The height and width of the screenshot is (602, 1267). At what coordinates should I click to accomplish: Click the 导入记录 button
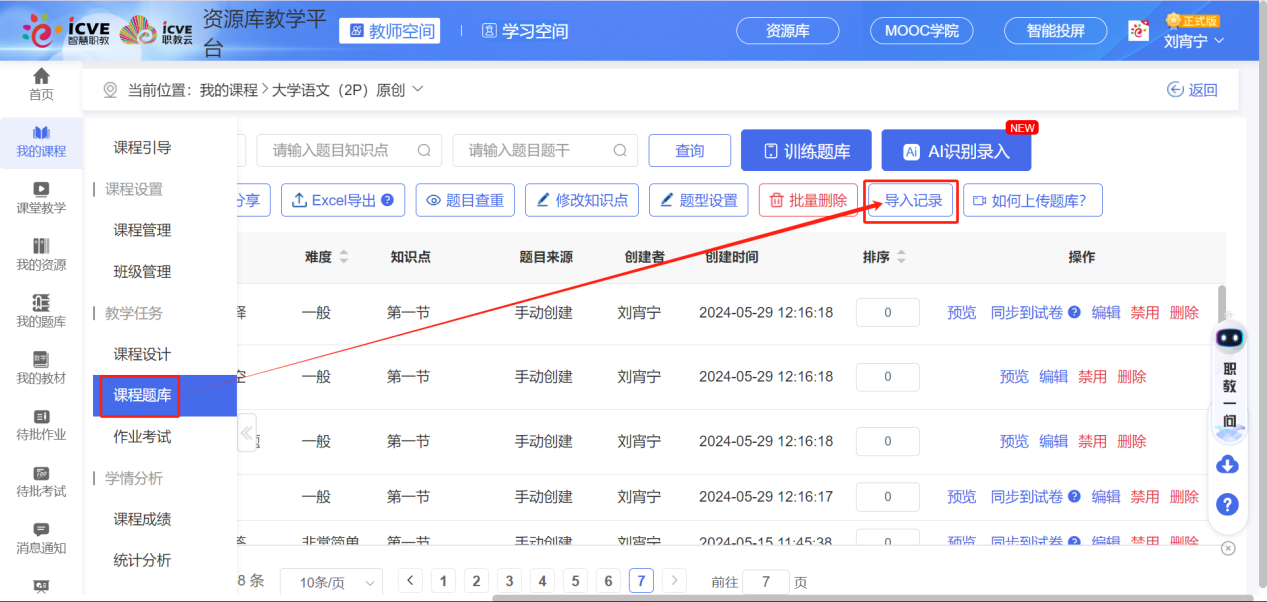(913, 200)
